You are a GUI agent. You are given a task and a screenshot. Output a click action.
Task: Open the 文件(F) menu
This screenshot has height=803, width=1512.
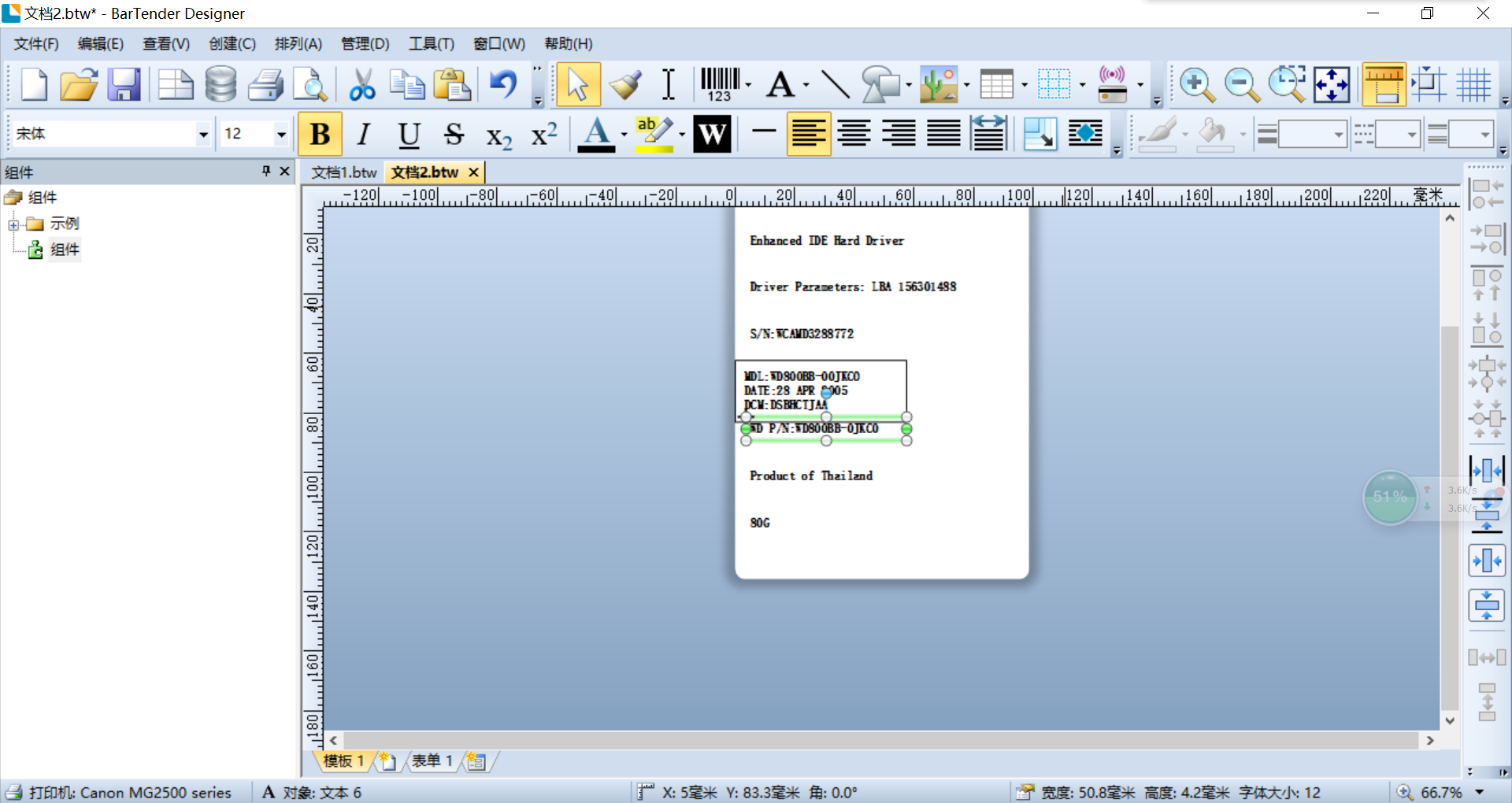36,44
